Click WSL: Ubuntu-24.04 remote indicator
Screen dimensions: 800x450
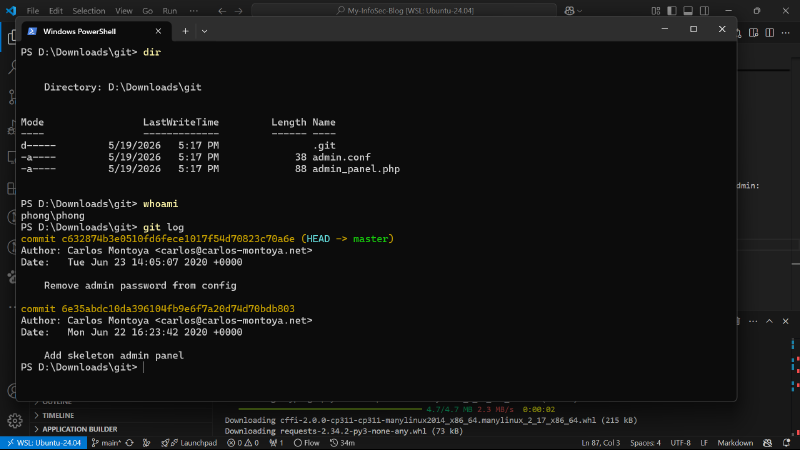point(44,443)
